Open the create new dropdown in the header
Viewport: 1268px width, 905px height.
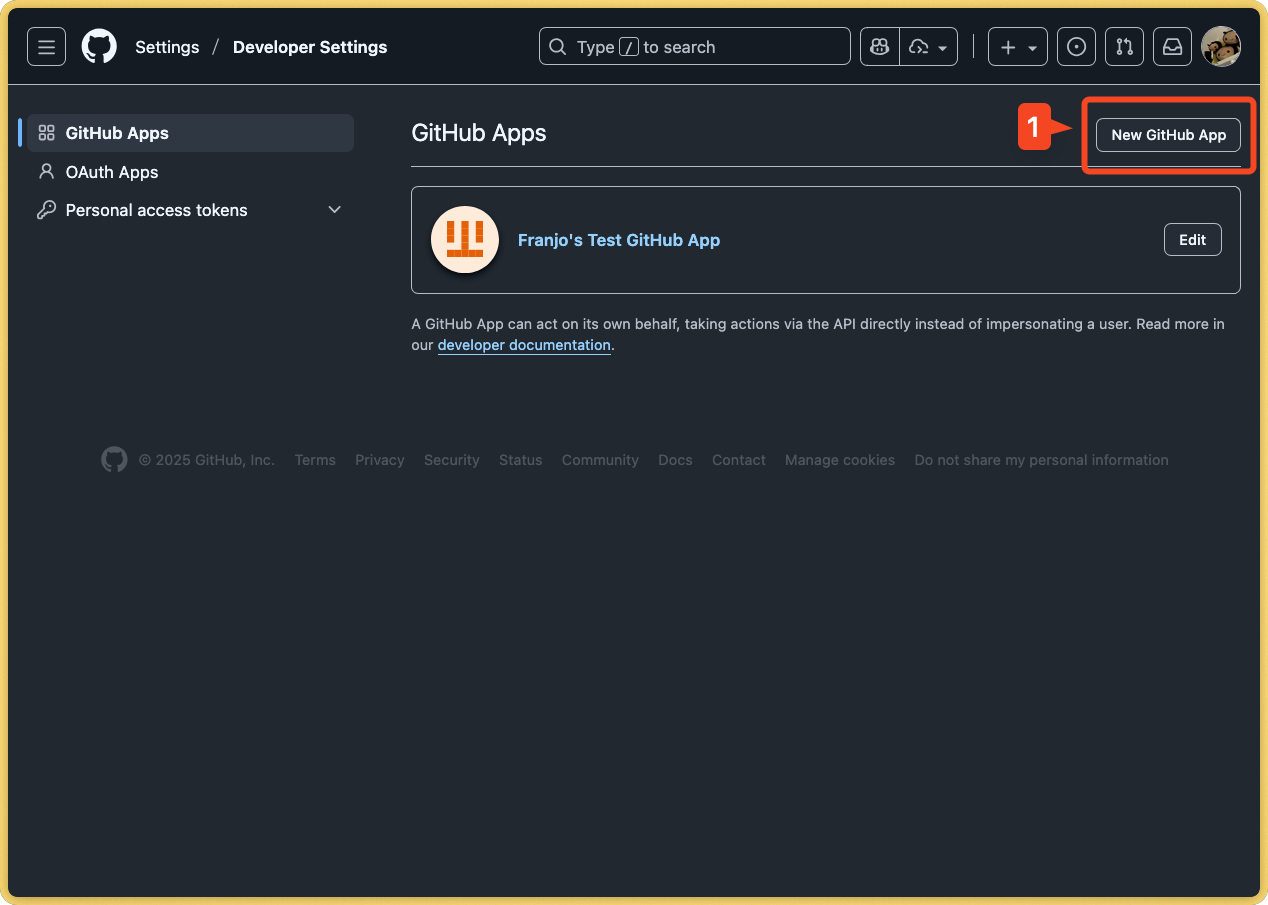[x=1017, y=46]
